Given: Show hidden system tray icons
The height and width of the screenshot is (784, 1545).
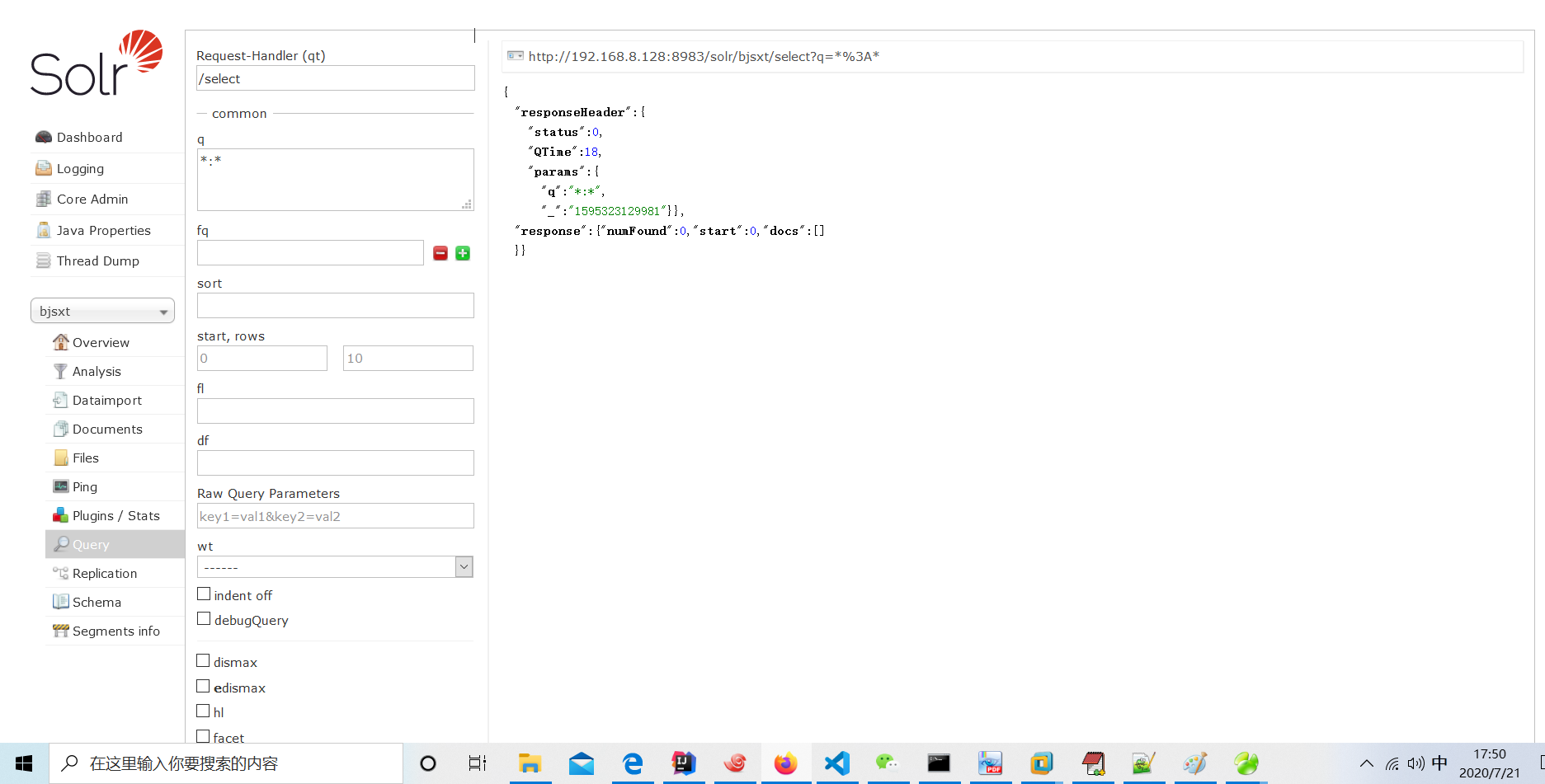Looking at the screenshot, I should [1367, 763].
